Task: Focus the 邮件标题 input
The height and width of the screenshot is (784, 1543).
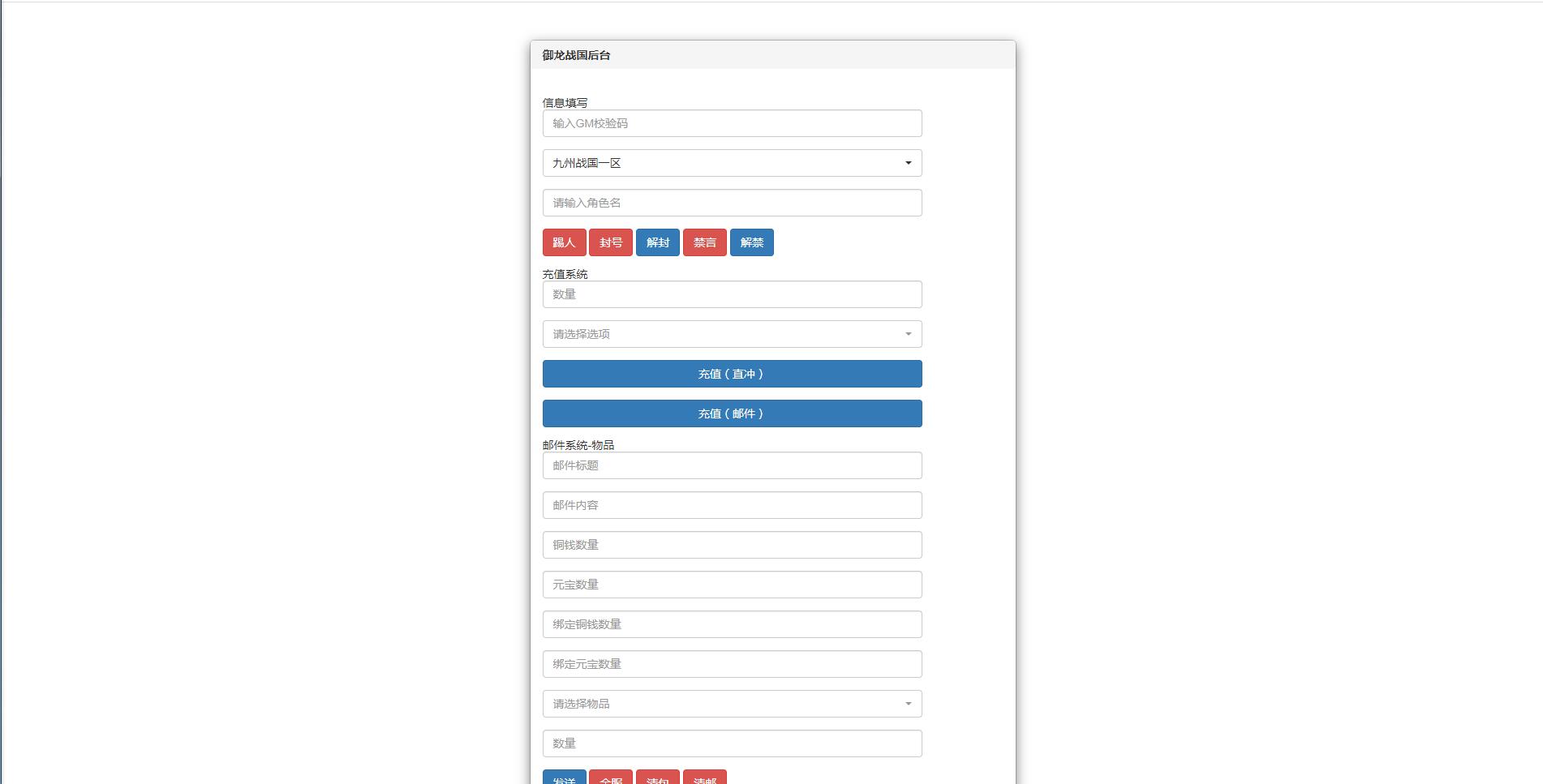Action: click(x=732, y=465)
